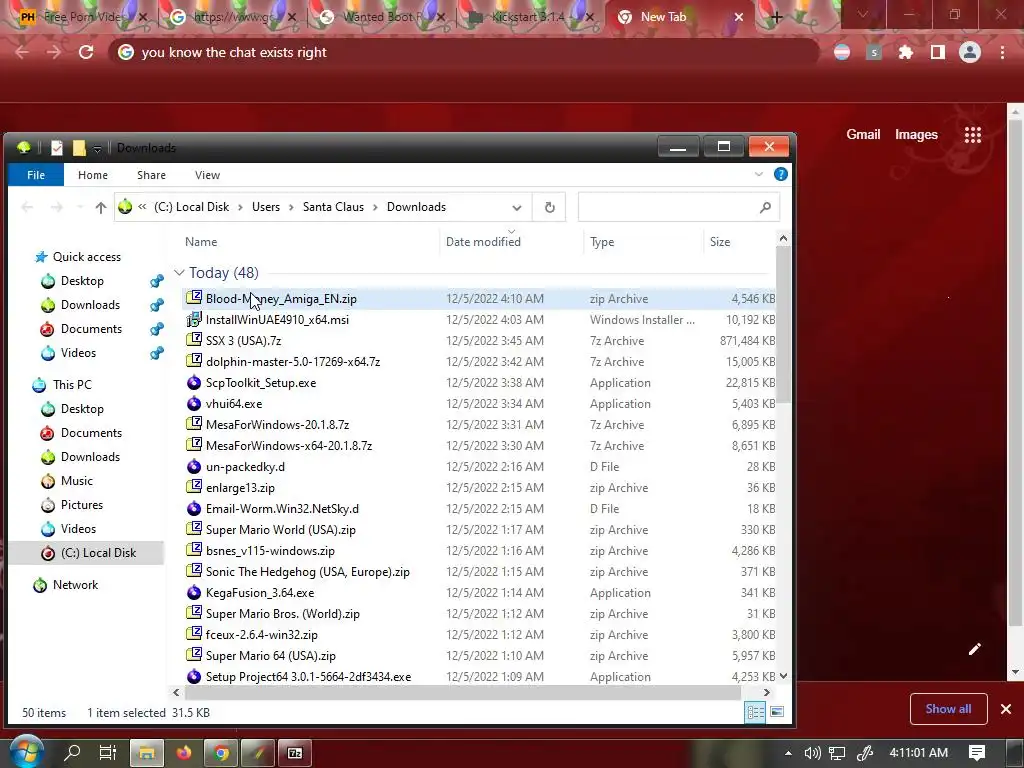Select SSX 3 (USA).7z archive
The height and width of the screenshot is (768, 1024).
pos(243,340)
